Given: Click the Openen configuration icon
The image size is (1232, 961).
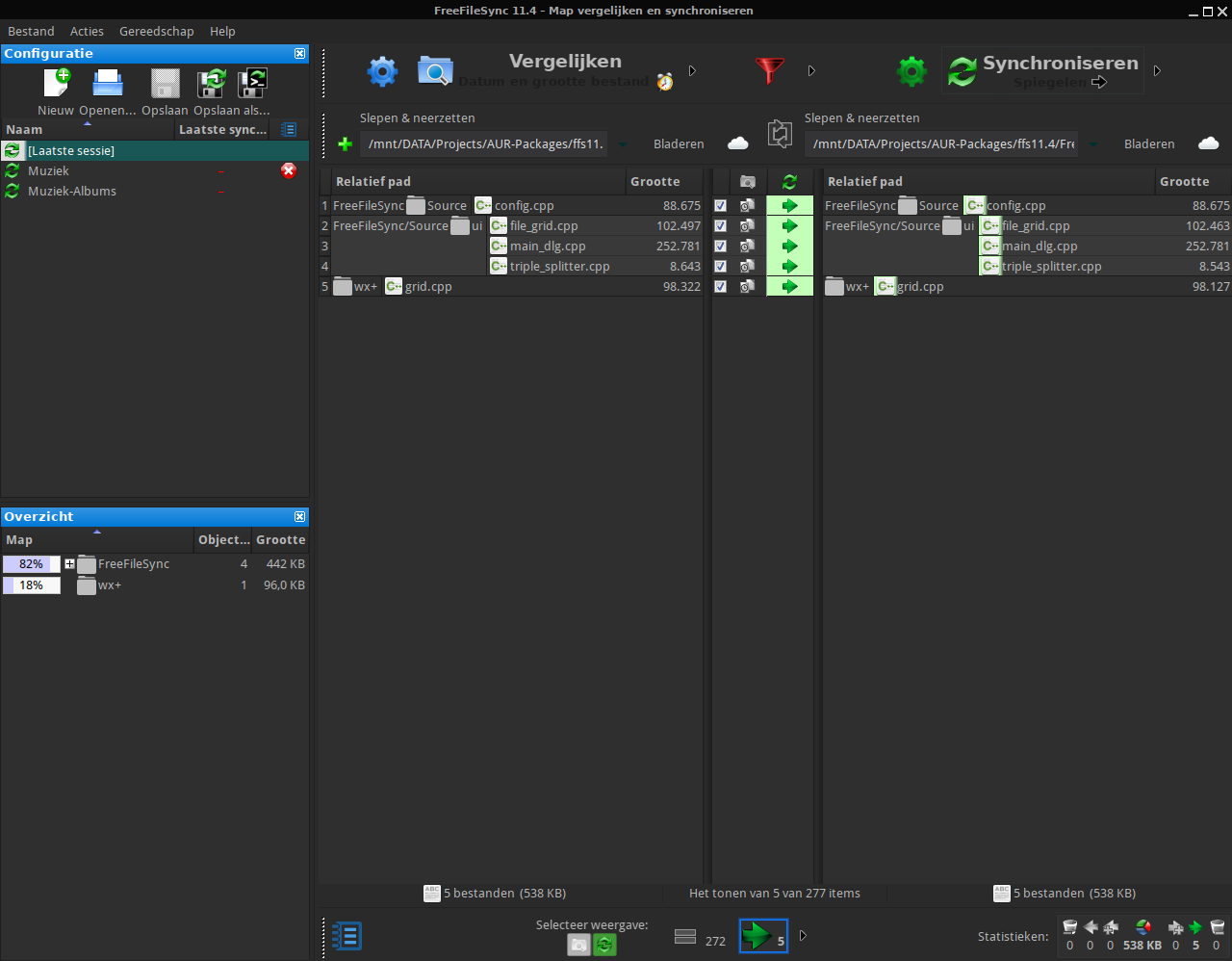Looking at the screenshot, I should coord(108,83).
